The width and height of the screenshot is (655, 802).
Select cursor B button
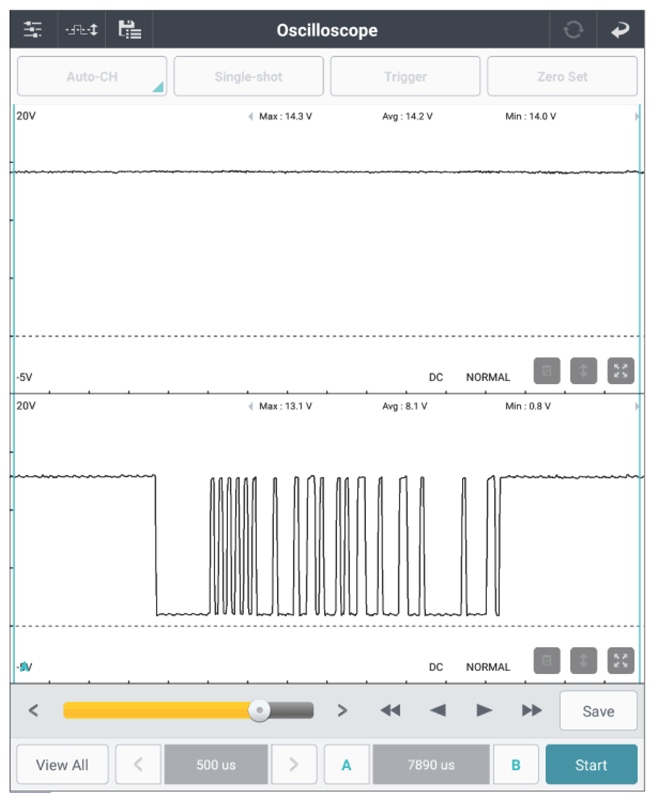pyautogui.click(x=515, y=765)
